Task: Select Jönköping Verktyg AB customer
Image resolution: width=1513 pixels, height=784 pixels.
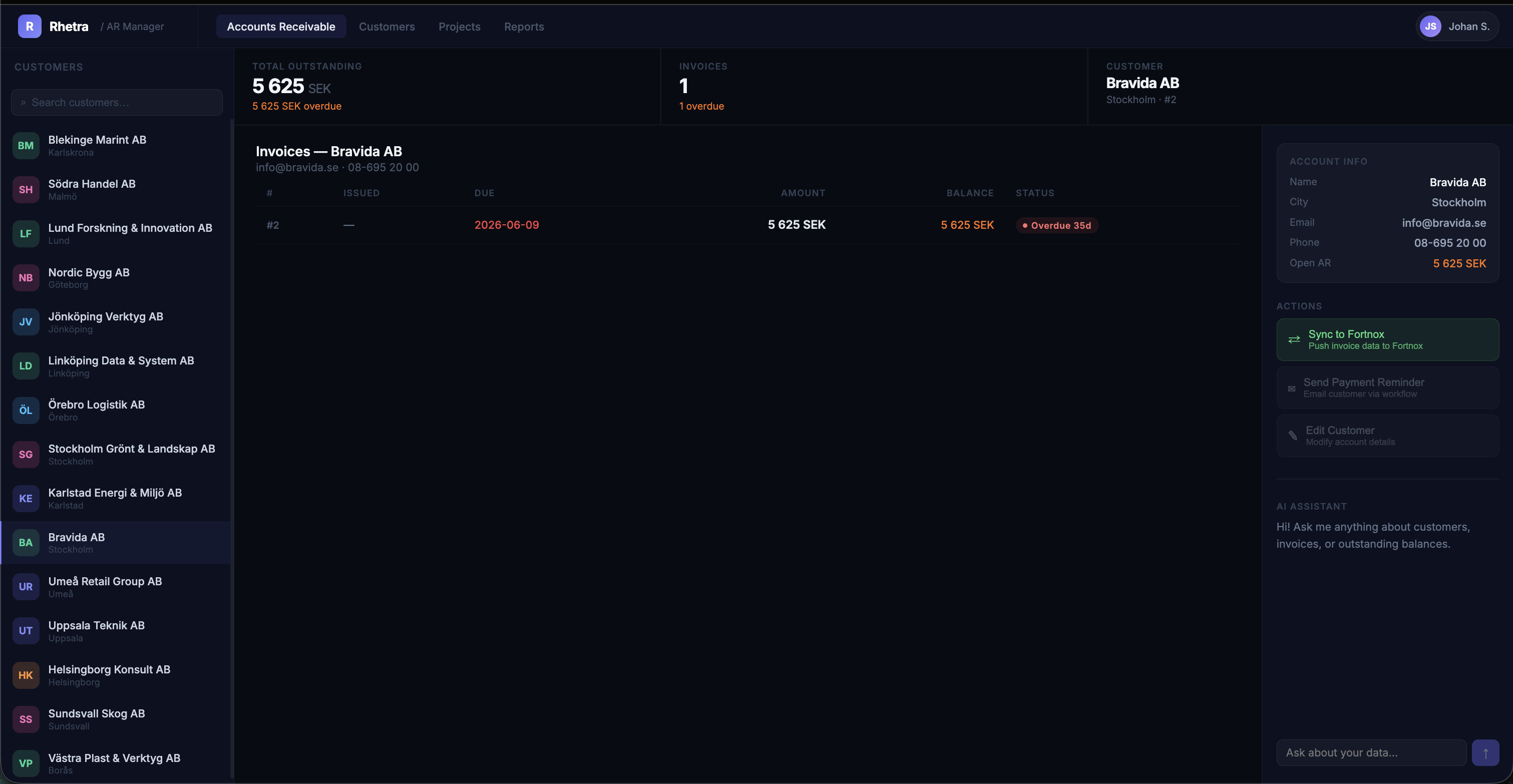Action: (116, 322)
